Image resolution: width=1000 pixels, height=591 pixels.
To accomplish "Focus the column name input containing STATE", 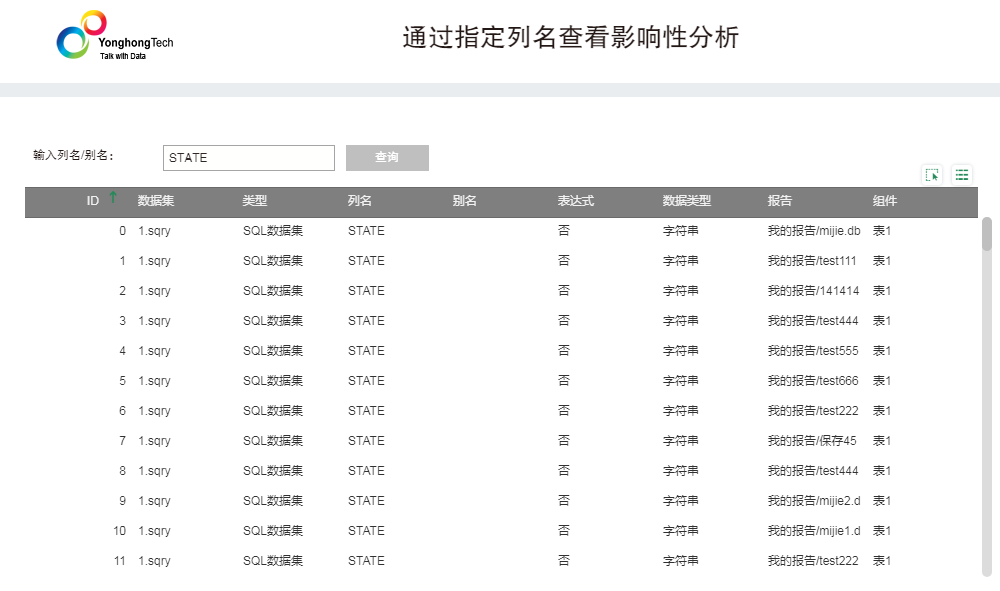I will pyautogui.click(x=248, y=158).
